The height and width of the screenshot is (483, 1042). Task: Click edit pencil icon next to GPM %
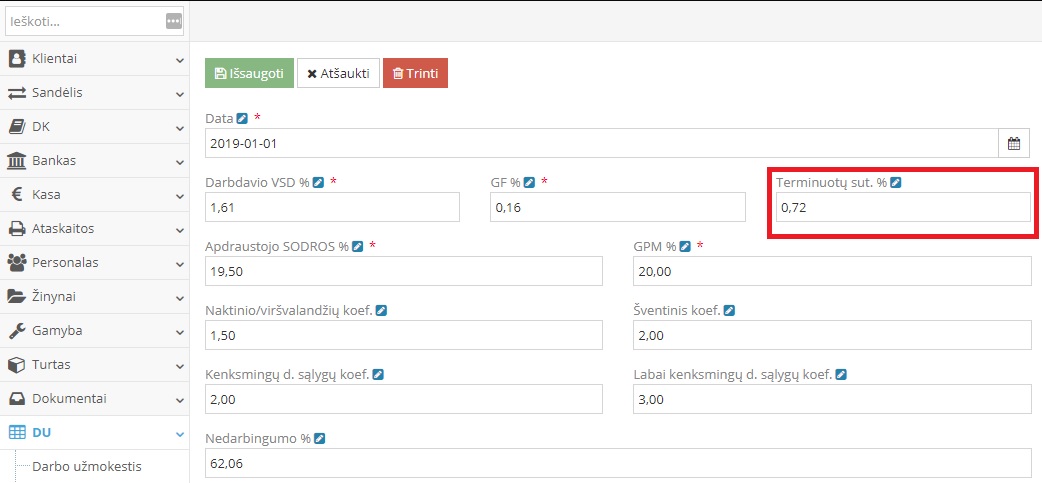(685, 246)
